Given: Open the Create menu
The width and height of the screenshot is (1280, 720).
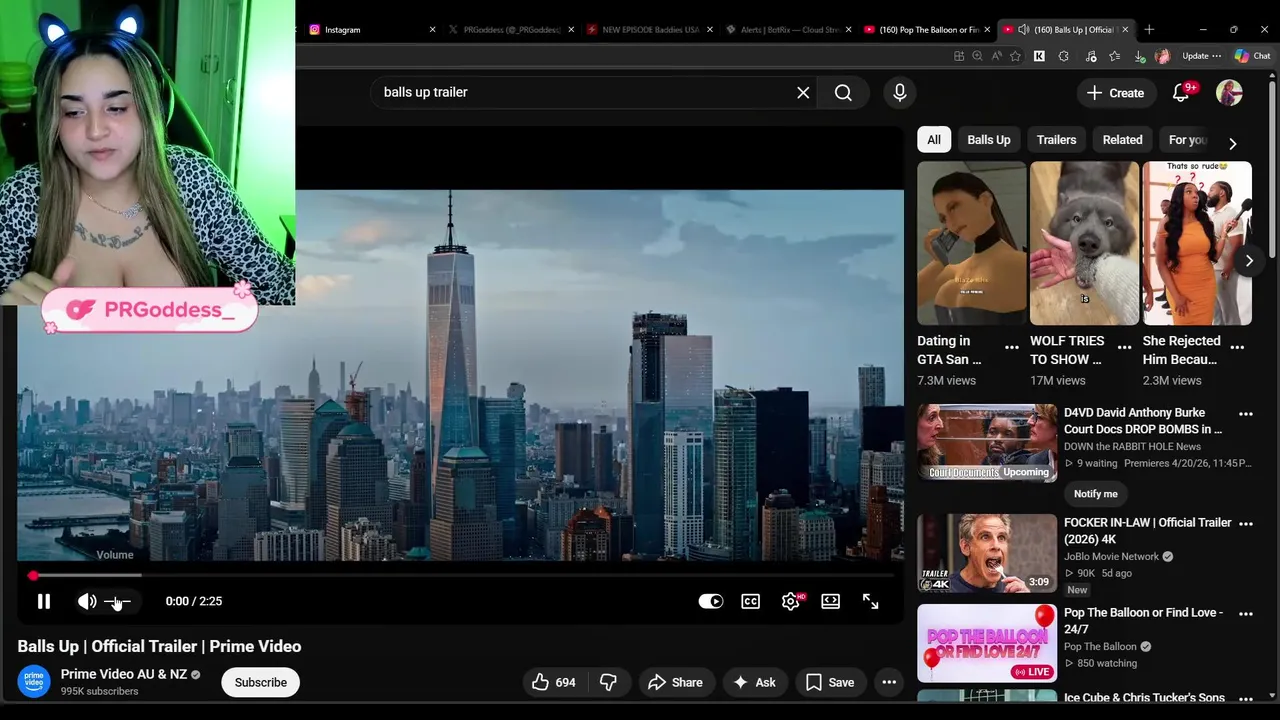Looking at the screenshot, I should coord(1115,93).
